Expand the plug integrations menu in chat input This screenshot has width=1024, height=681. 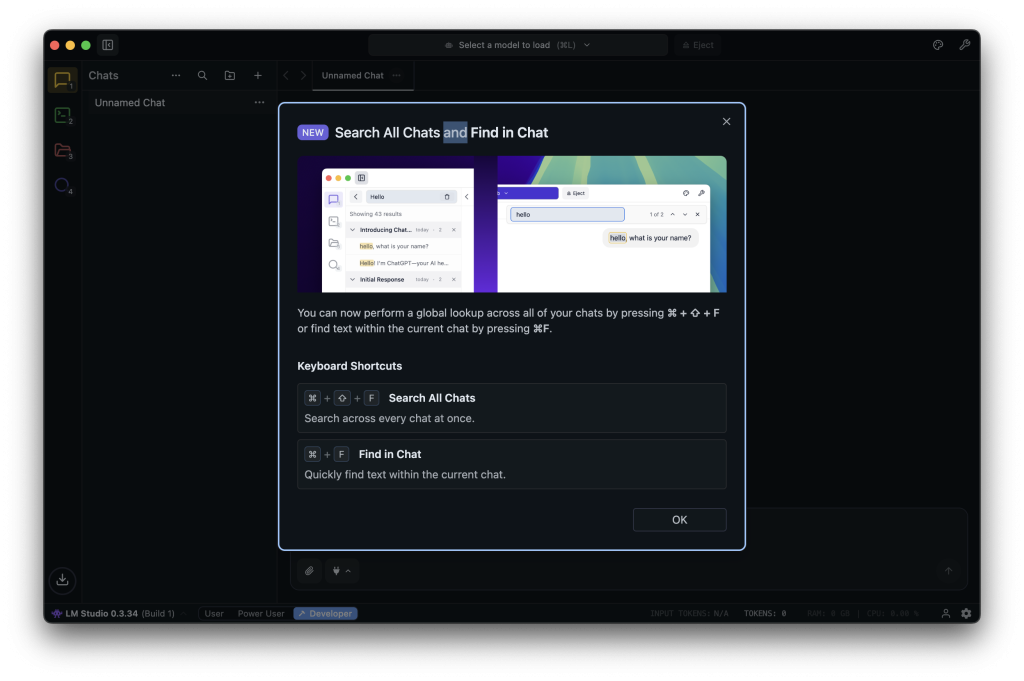click(x=341, y=571)
